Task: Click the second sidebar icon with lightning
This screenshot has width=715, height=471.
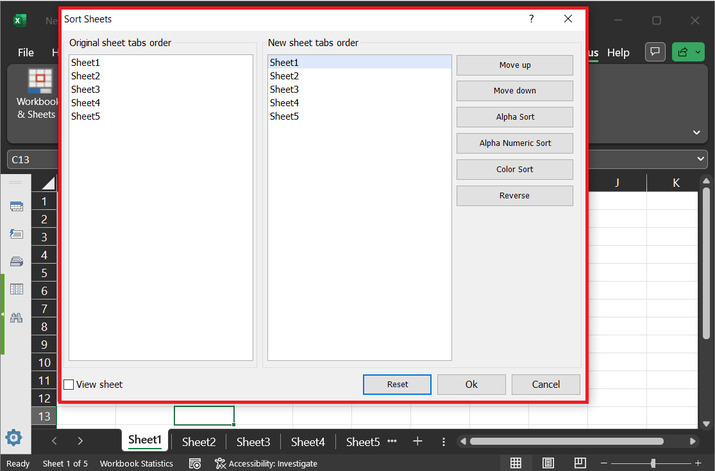Action: pyautogui.click(x=16, y=234)
